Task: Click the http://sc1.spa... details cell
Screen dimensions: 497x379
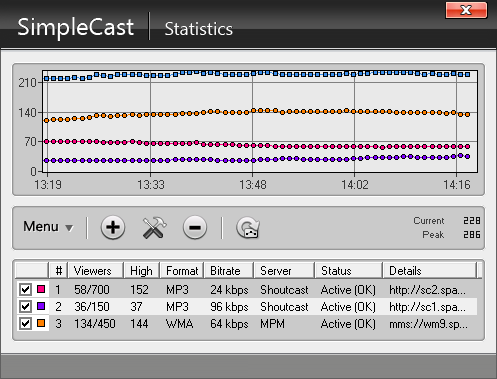Action: tap(427, 307)
